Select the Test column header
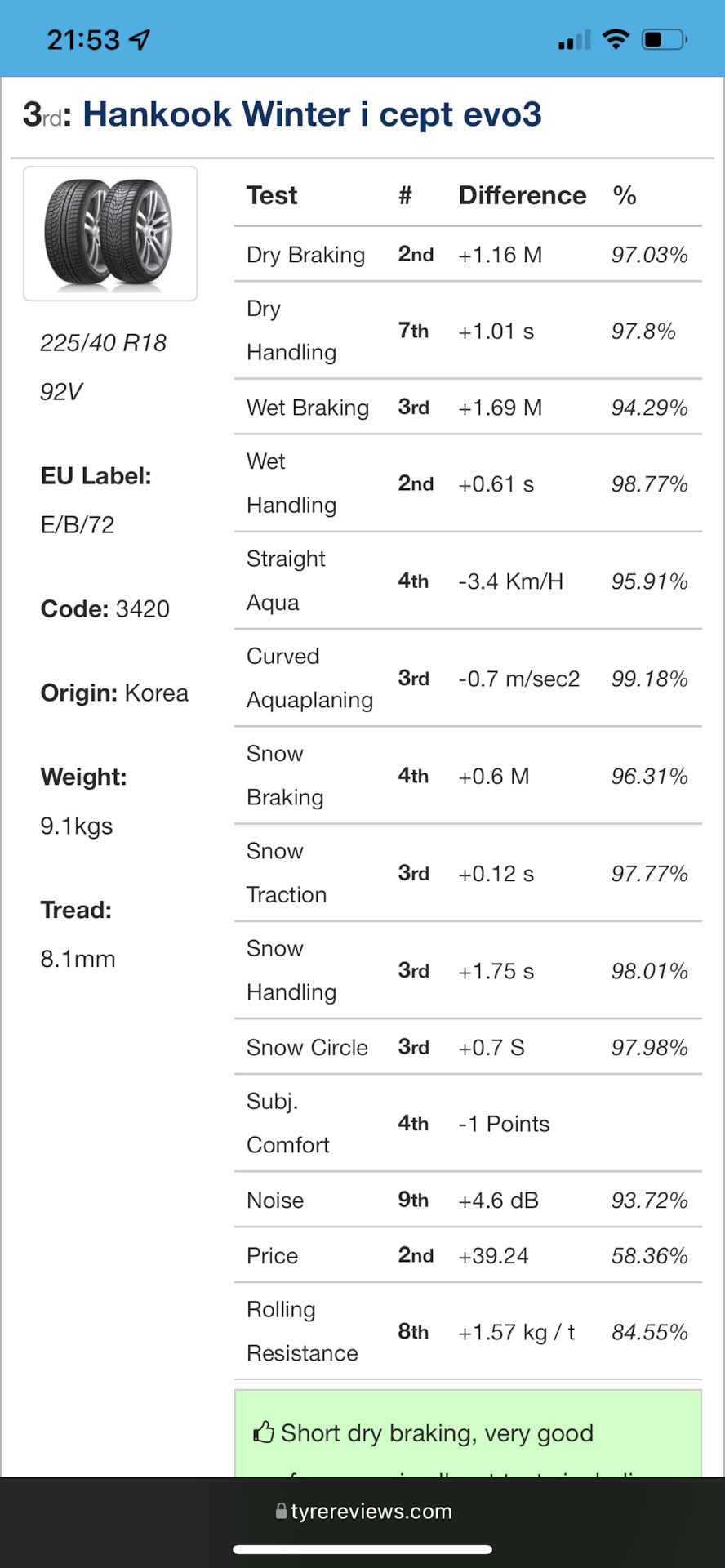 pyautogui.click(x=272, y=195)
